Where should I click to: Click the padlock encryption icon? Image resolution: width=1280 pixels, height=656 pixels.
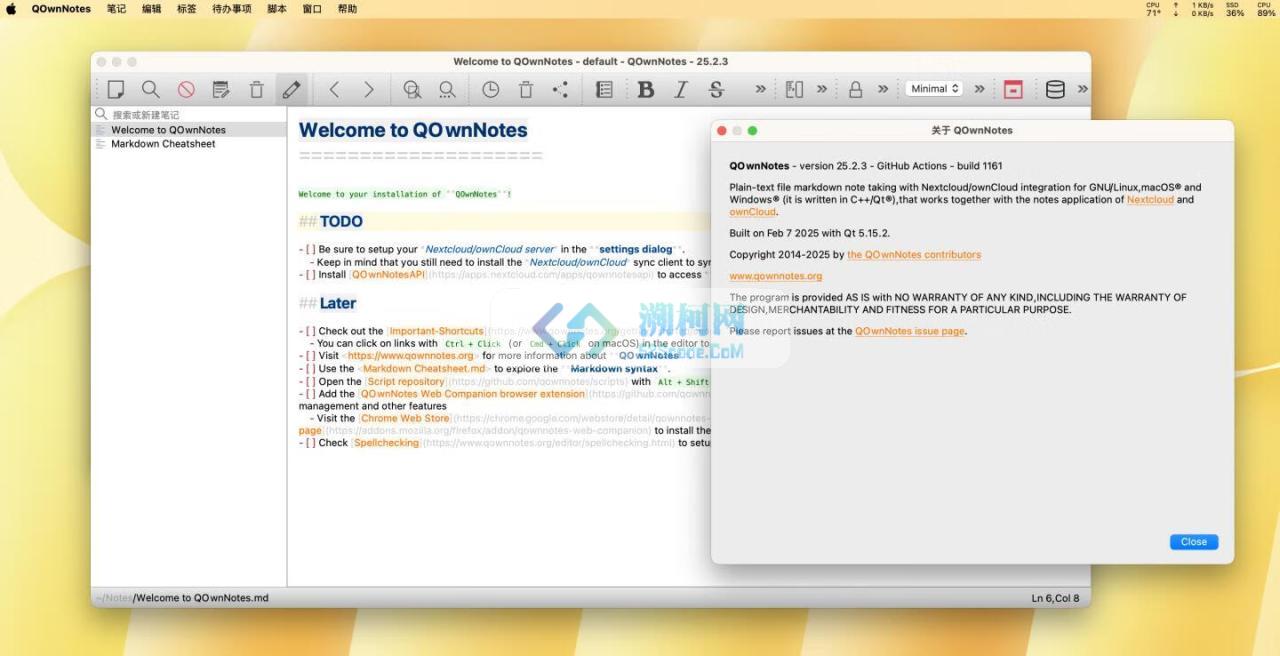click(855, 89)
